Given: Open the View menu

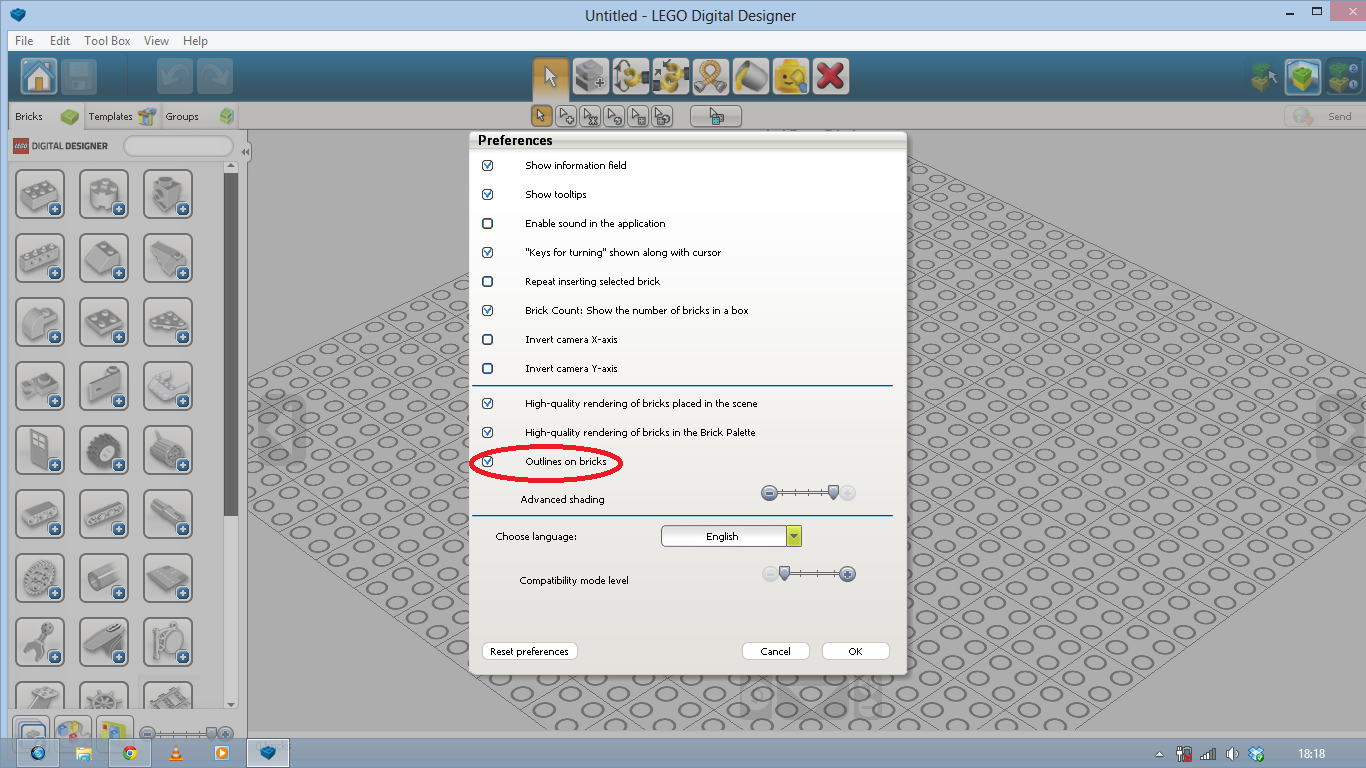Looking at the screenshot, I should [x=156, y=41].
